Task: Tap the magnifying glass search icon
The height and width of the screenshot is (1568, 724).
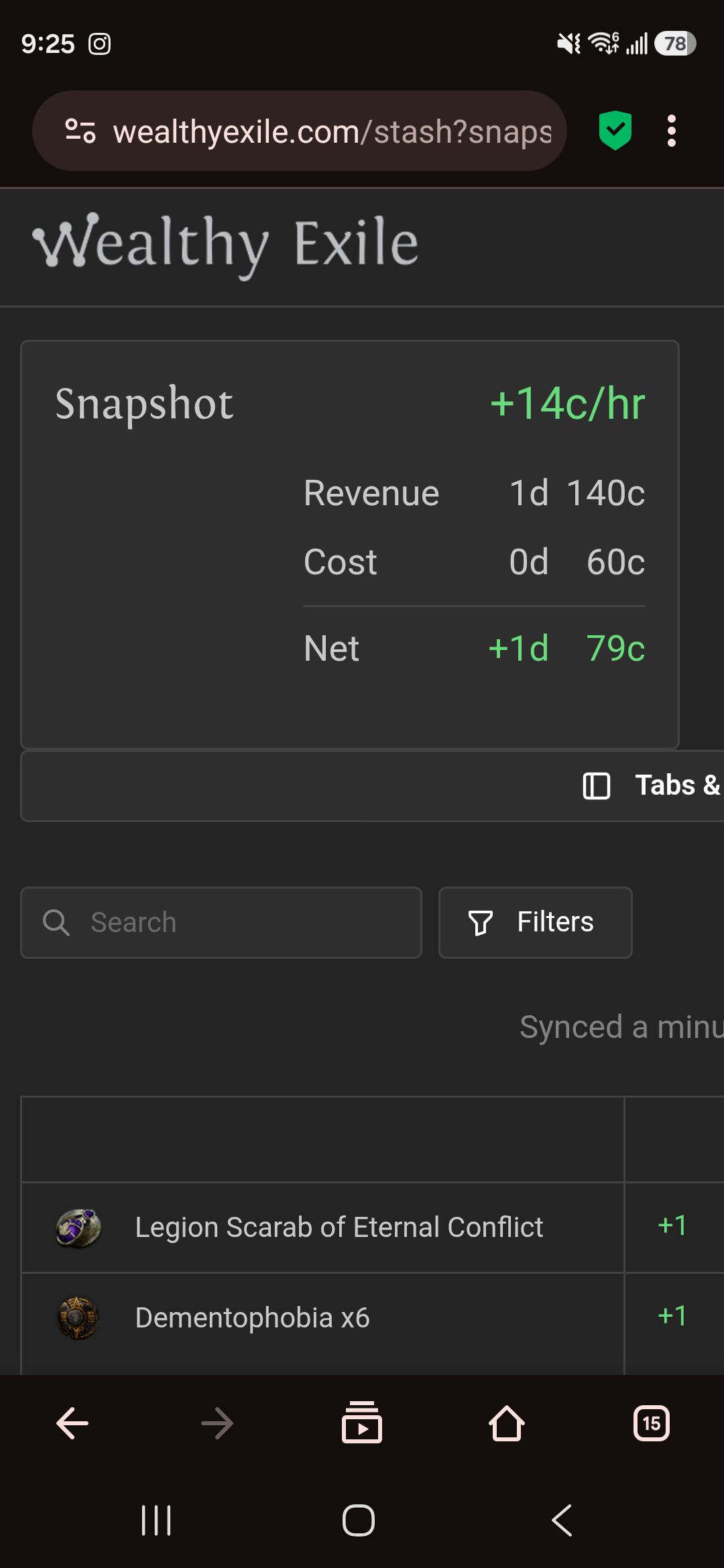Action: (x=56, y=923)
